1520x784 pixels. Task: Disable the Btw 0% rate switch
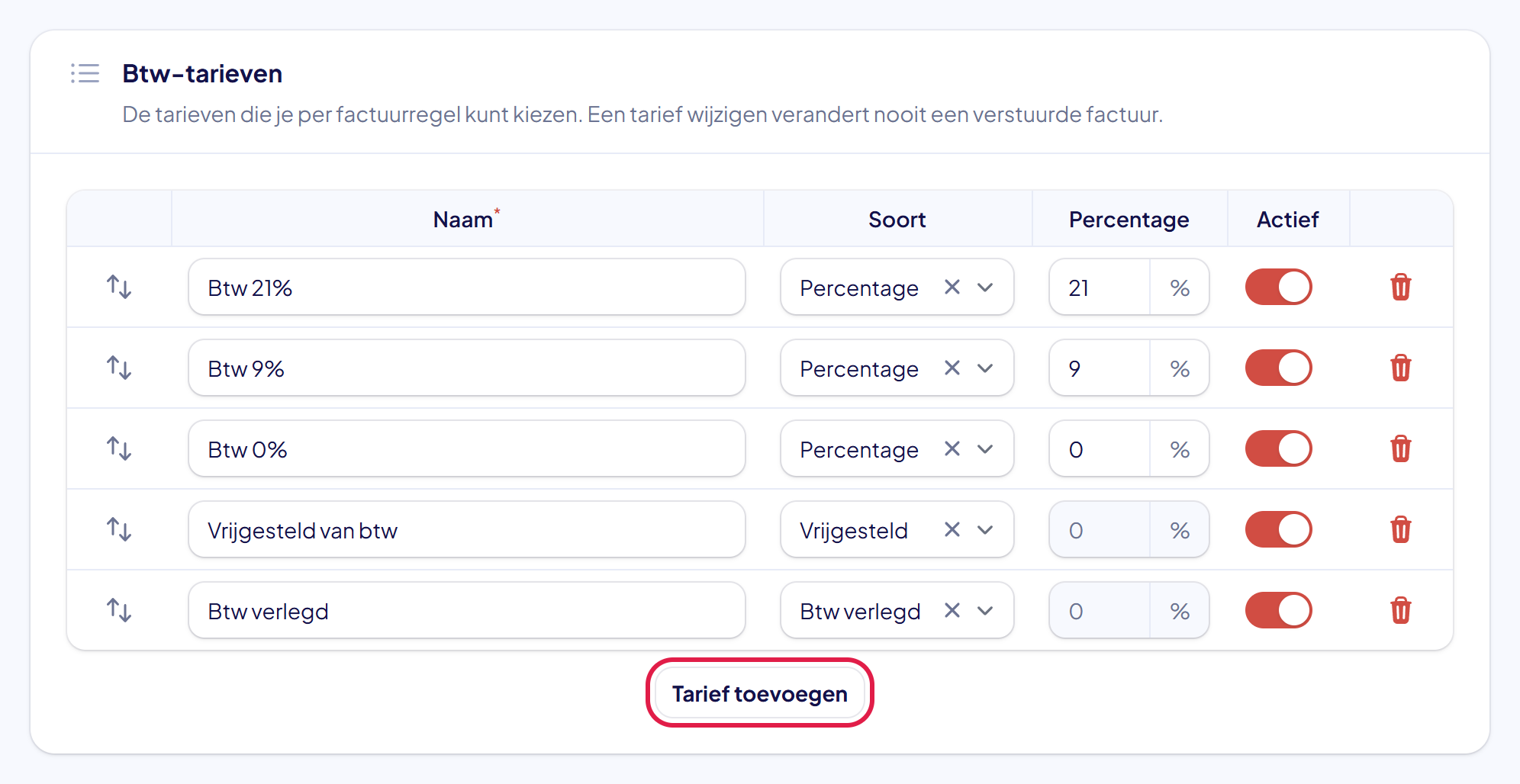[1279, 449]
